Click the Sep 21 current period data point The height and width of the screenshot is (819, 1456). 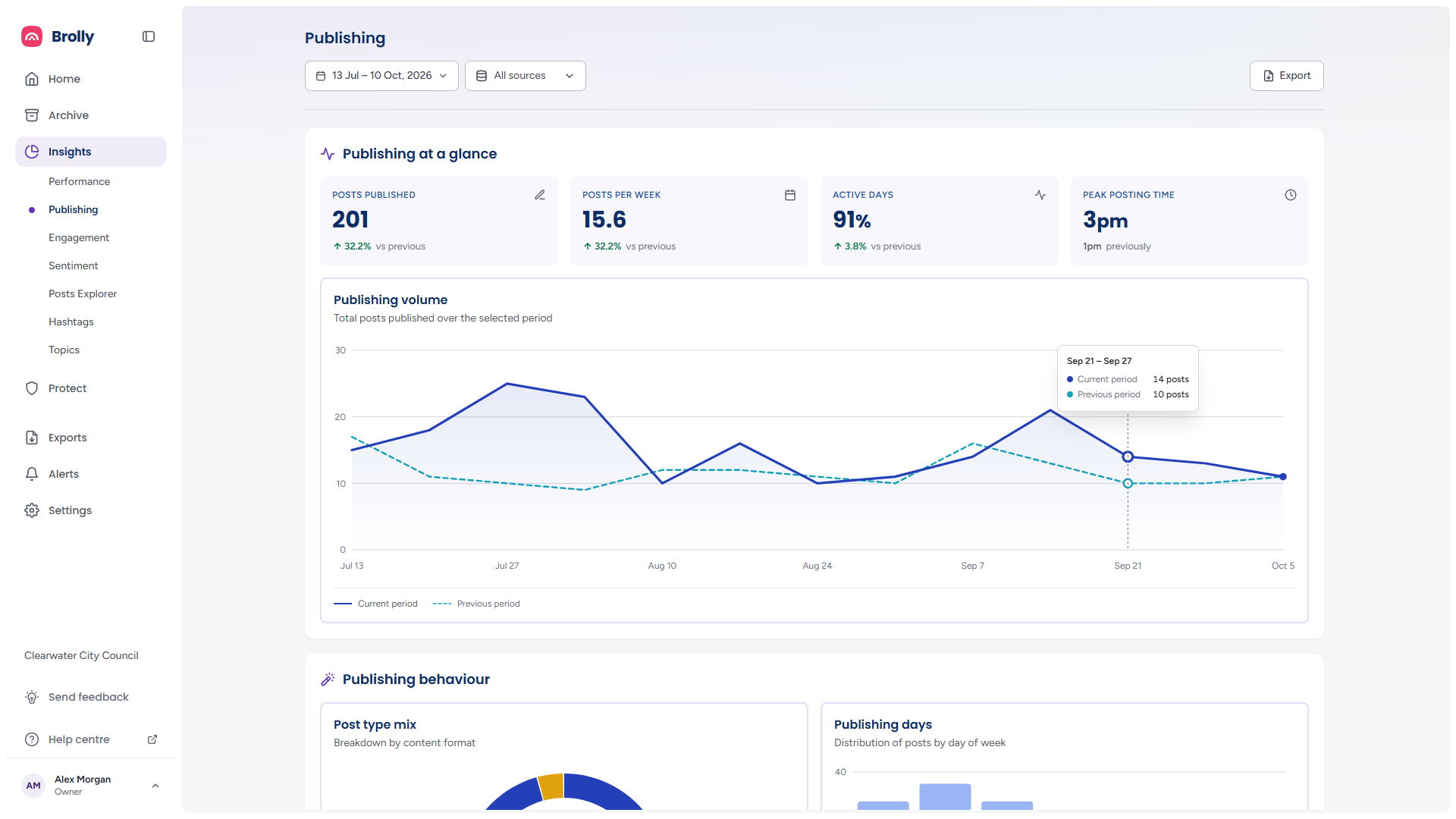tap(1128, 457)
